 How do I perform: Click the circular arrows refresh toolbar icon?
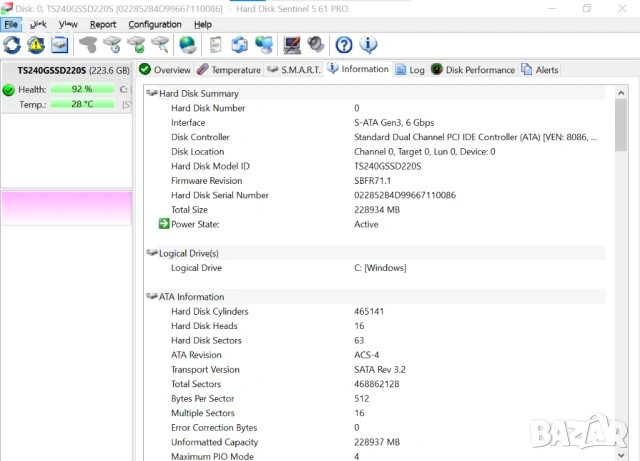(x=12, y=45)
